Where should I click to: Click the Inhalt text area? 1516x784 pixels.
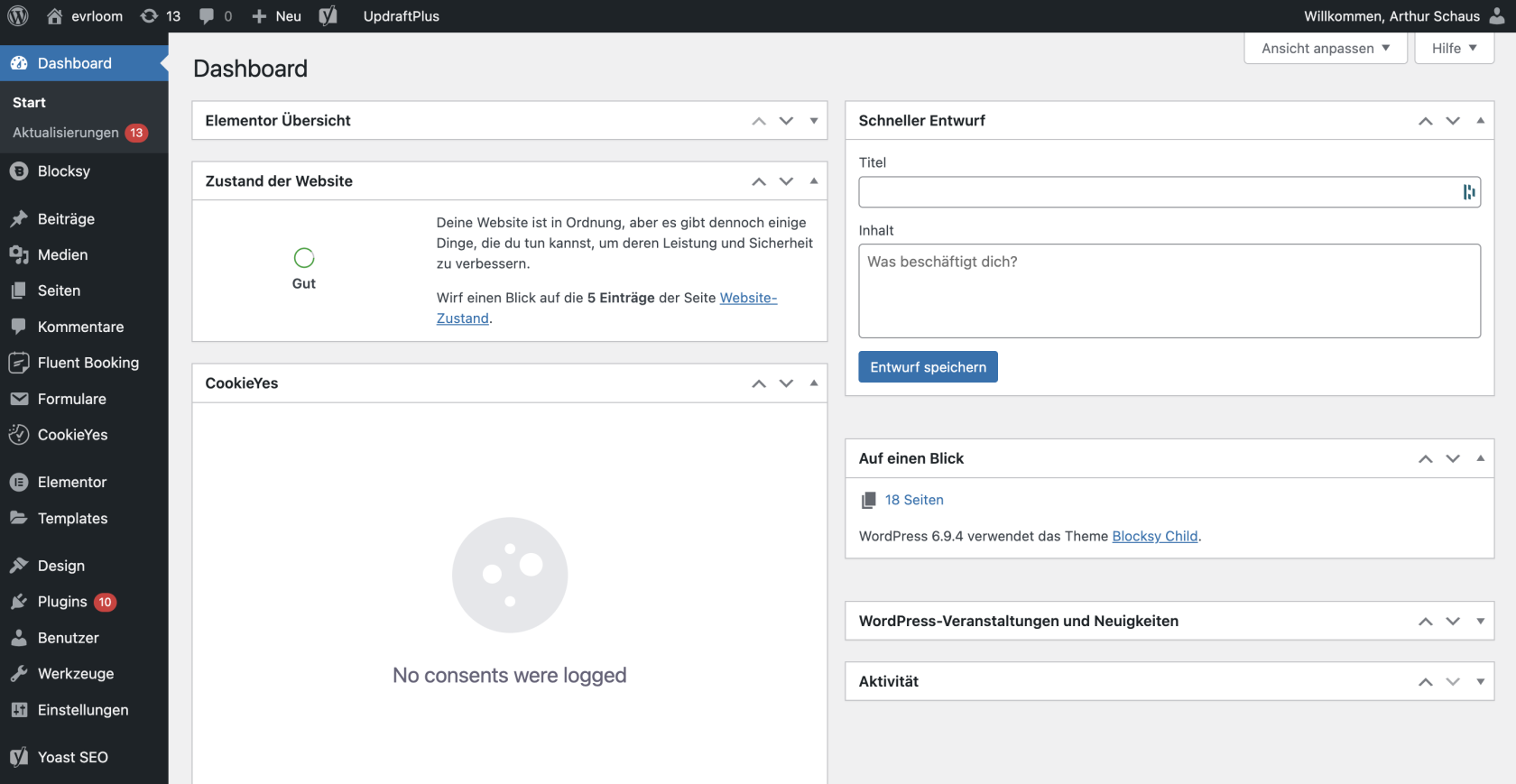1169,291
